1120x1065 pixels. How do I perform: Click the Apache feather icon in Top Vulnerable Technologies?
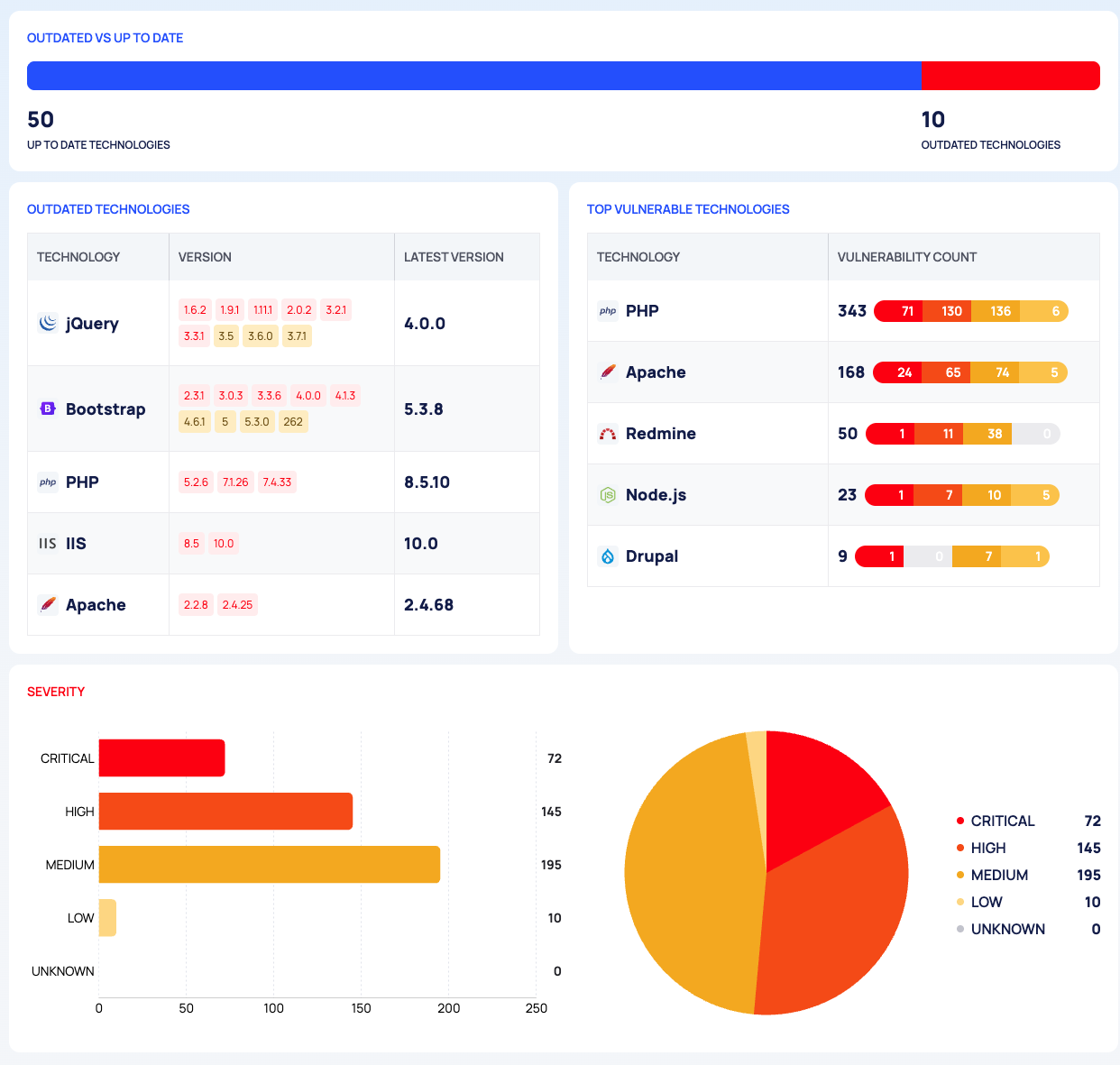(608, 372)
